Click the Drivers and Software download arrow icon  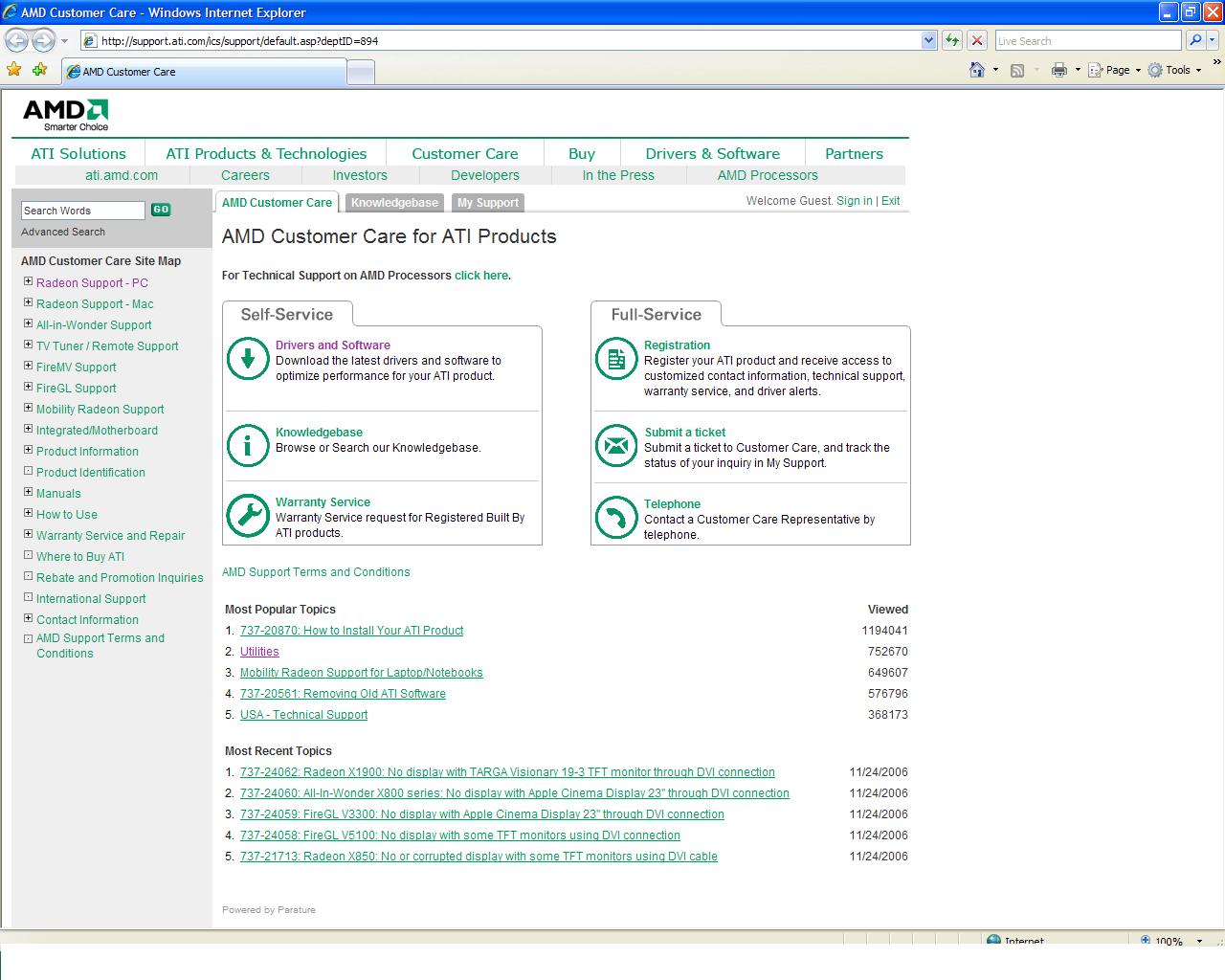tap(248, 359)
